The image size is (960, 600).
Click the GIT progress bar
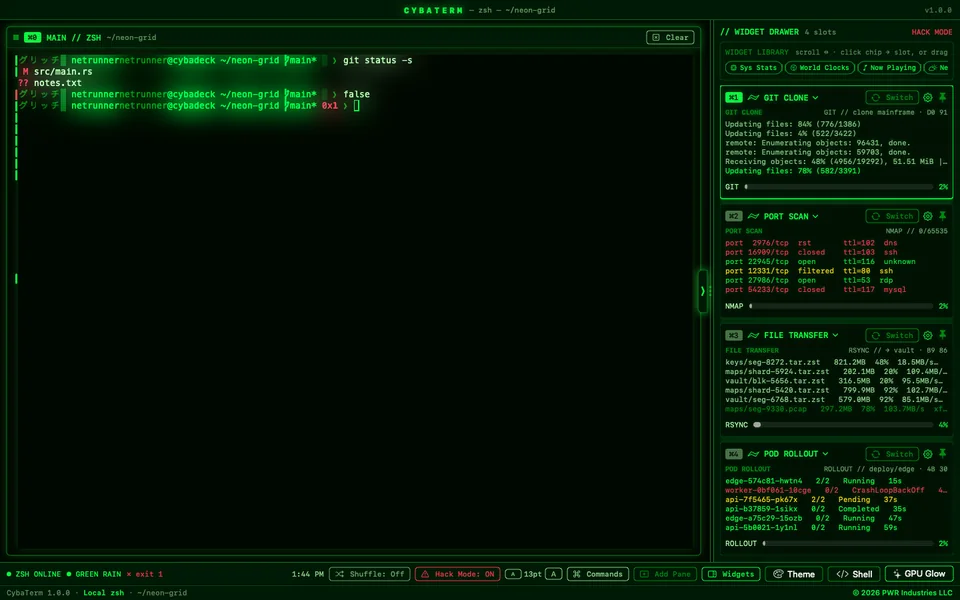click(839, 187)
